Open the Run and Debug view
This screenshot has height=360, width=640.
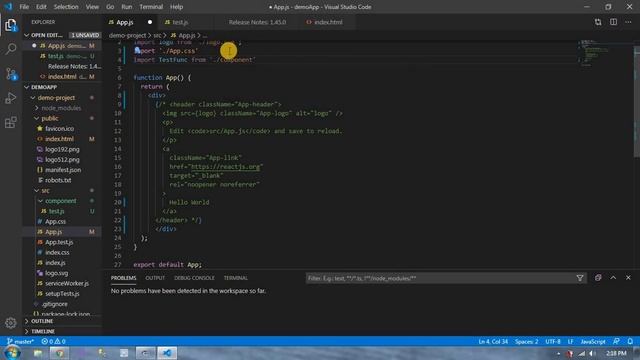tap(11, 98)
